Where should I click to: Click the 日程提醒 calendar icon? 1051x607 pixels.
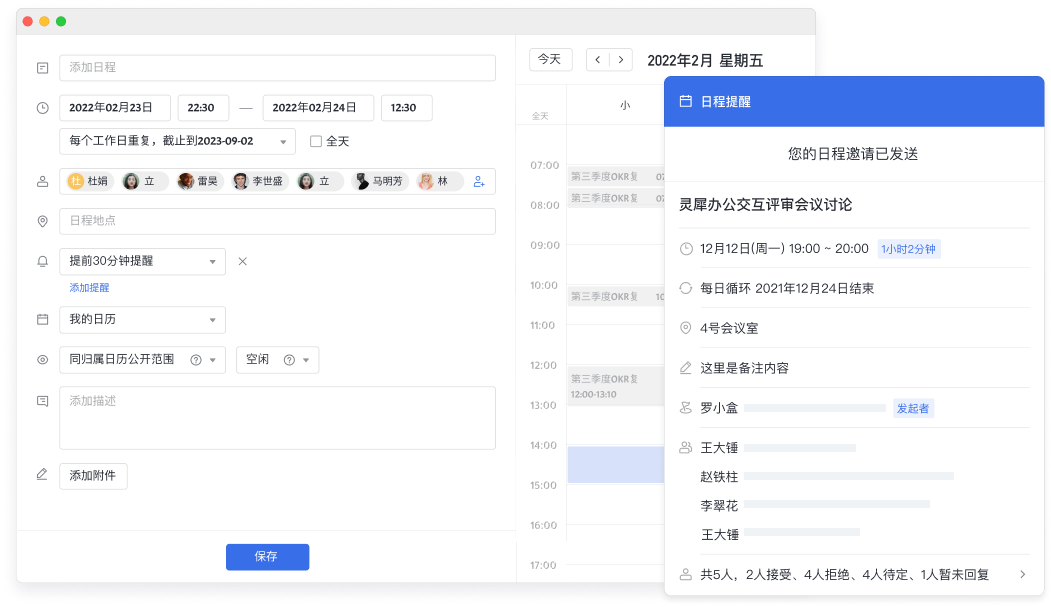pos(686,102)
